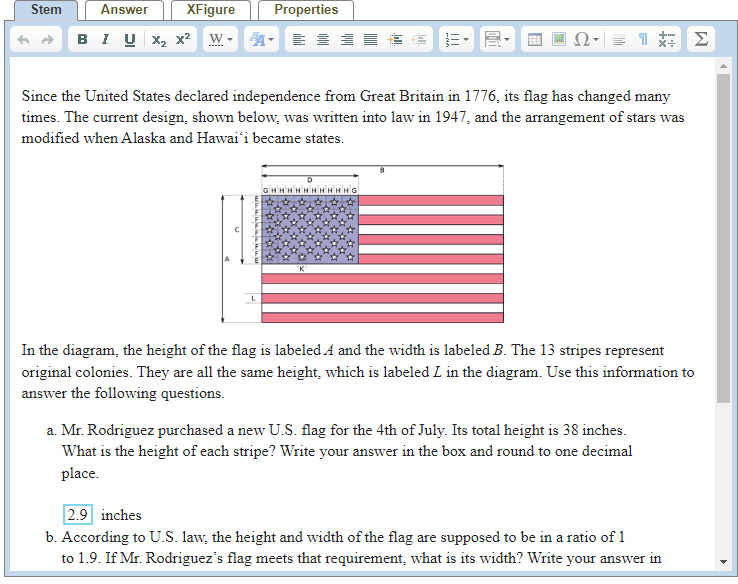This screenshot has height=584, width=738.
Task: Open the XFigure tab
Action: [211, 10]
